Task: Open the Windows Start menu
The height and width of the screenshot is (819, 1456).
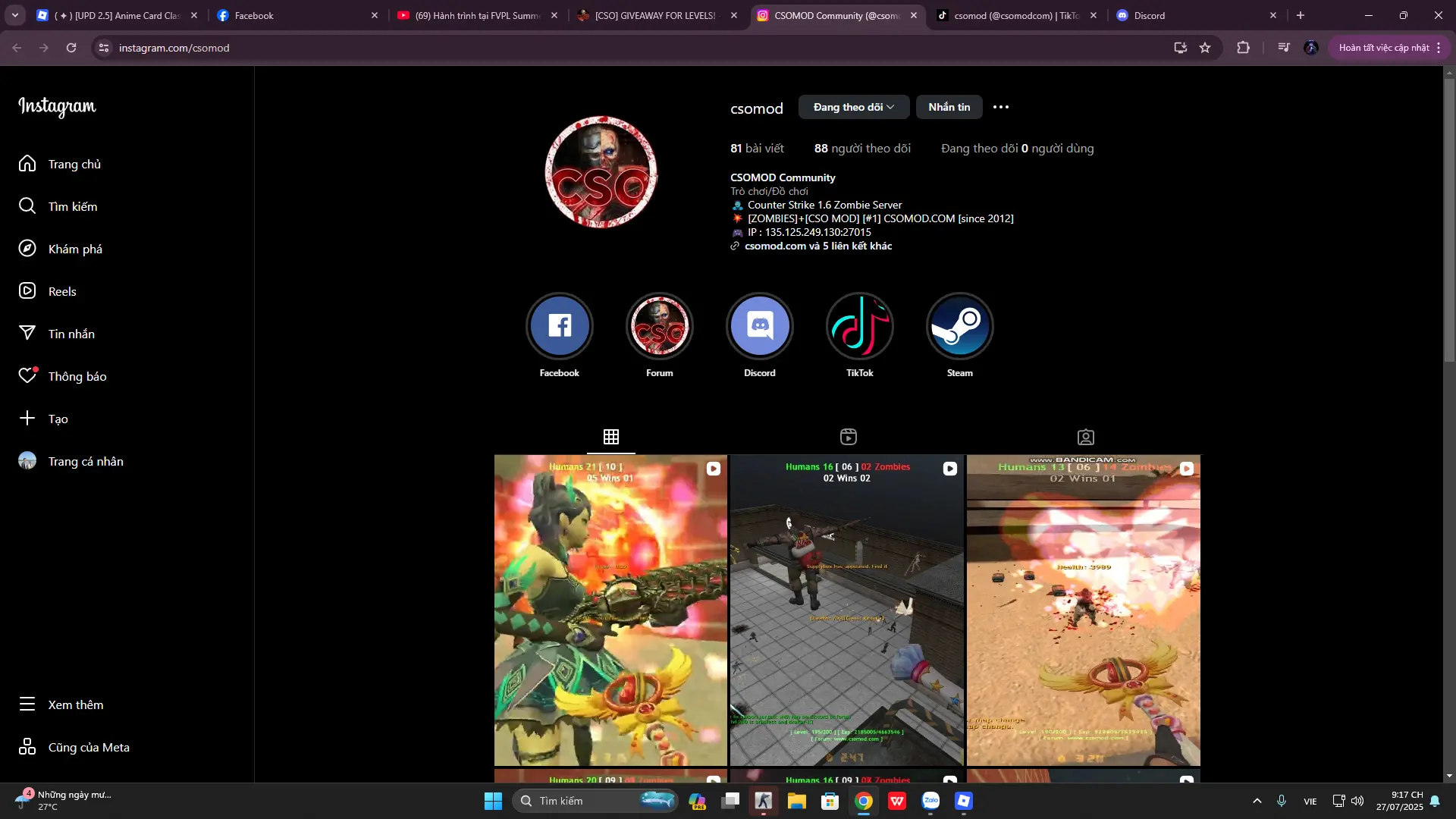Action: point(493,801)
